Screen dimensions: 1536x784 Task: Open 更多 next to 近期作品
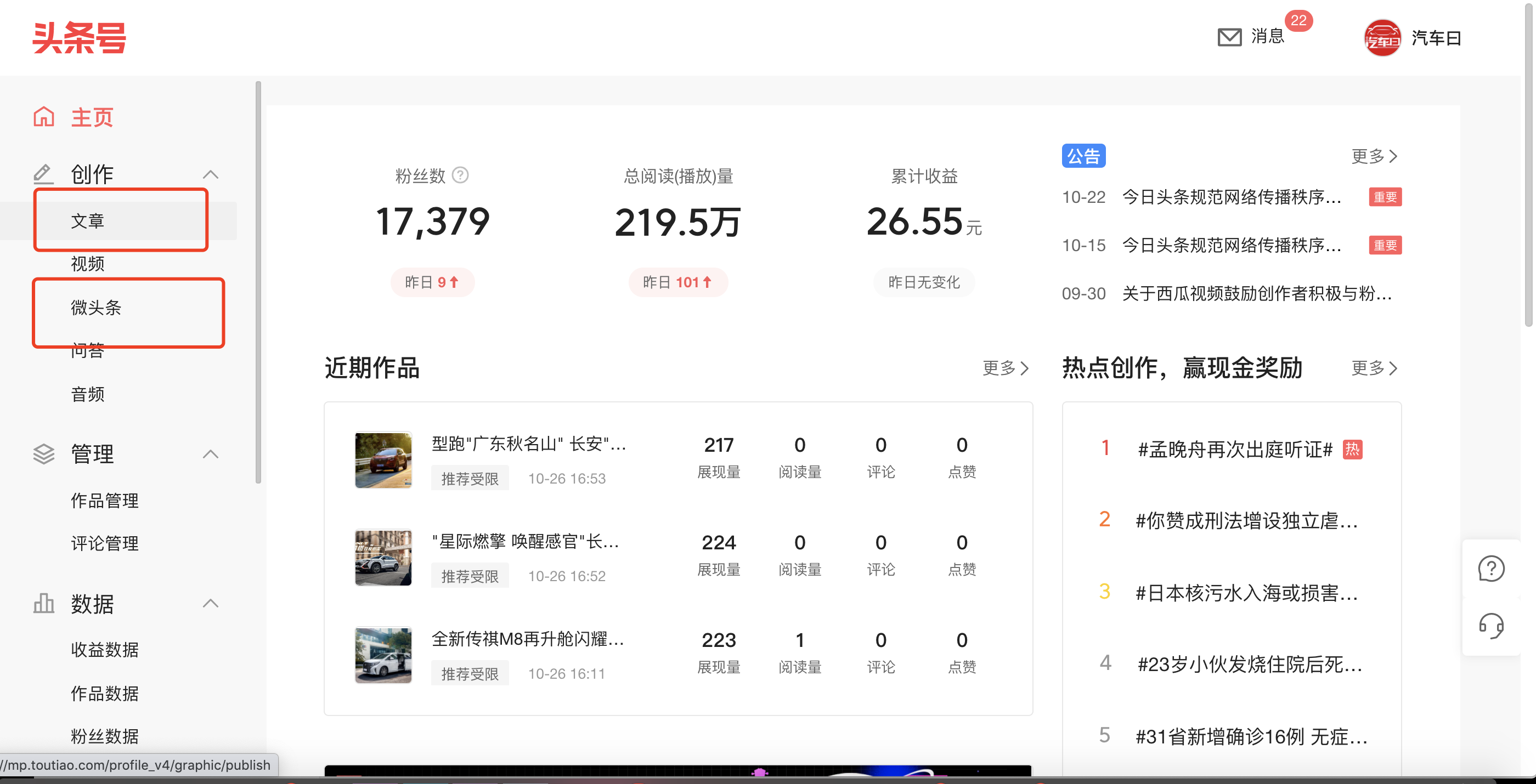tap(1006, 368)
